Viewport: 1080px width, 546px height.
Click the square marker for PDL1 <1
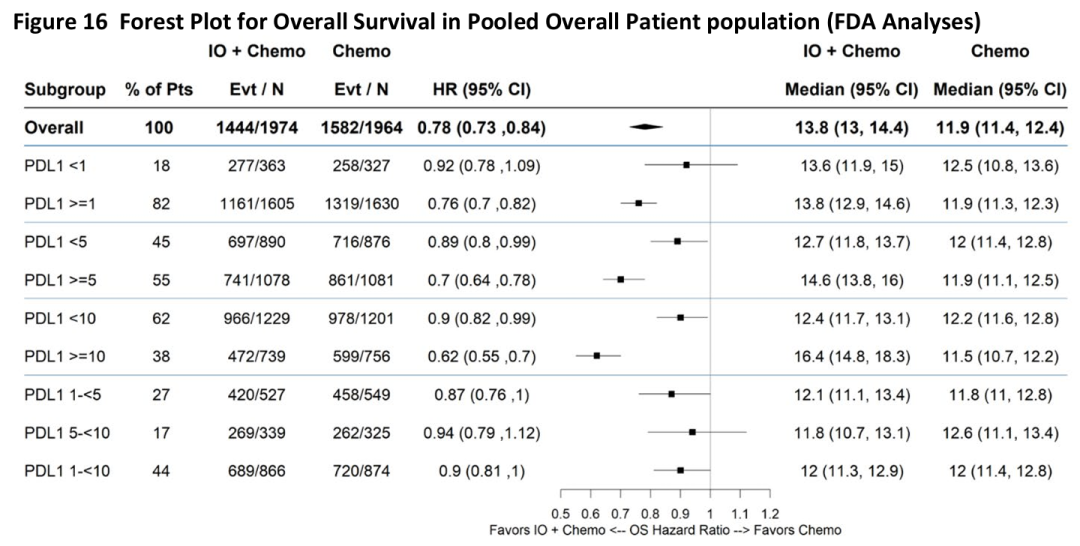click(686, 163)
